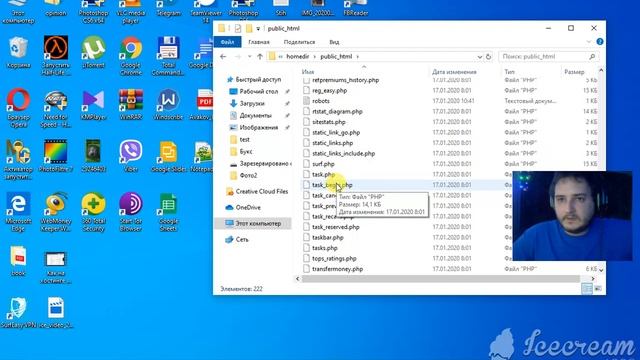Expand the ribbon with the chevron
The width and height of the screenshot is (640, 360).
click(589, 42)
